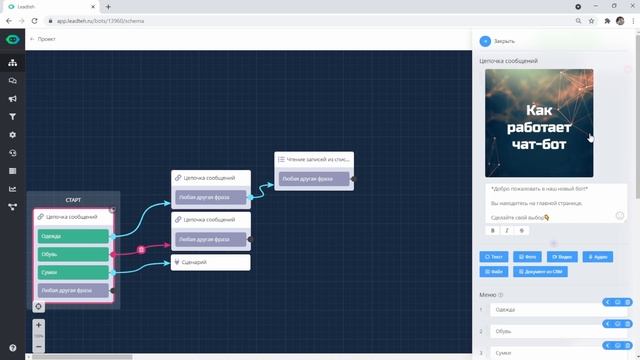The height and width of the screenshot is (360, 640).
Task: Select the green Одежда button in START node
Action: point(73,236)
